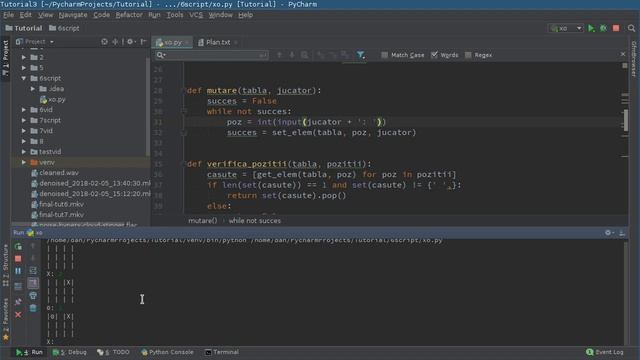640x360 pixels.
Task: Close the find bar
Action: click(623, 54)
